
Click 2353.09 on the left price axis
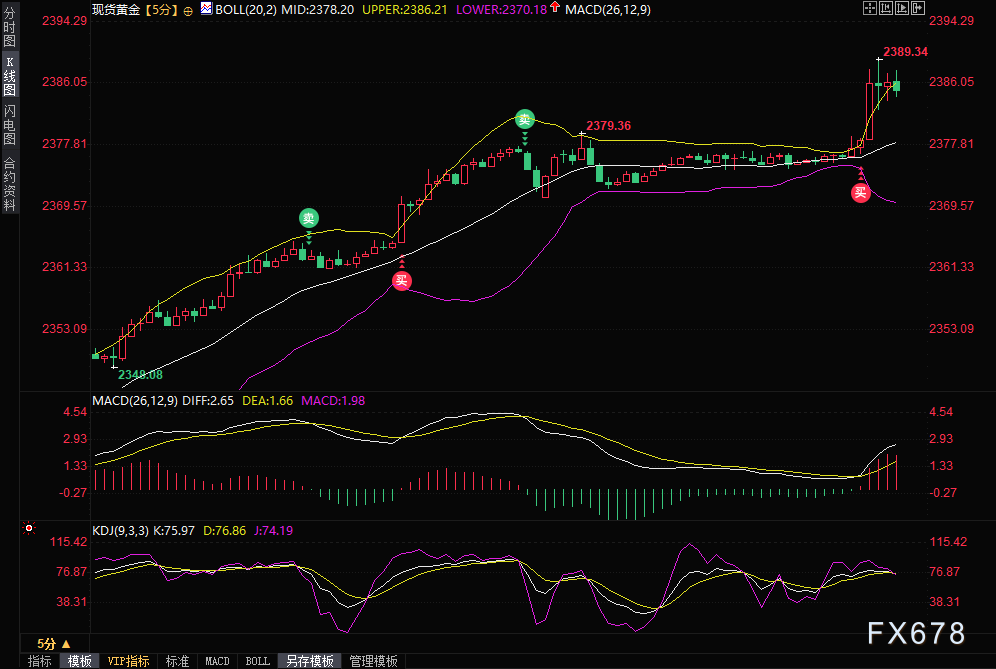(x=64, y=329)
